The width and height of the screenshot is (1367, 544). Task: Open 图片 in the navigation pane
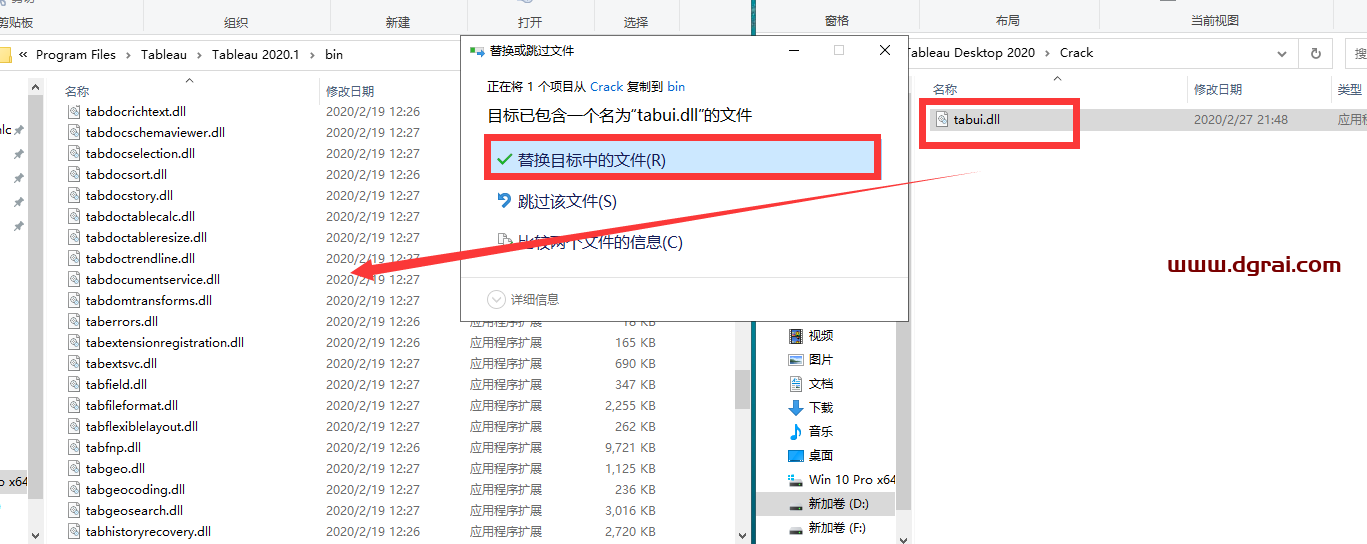point(821,360)
